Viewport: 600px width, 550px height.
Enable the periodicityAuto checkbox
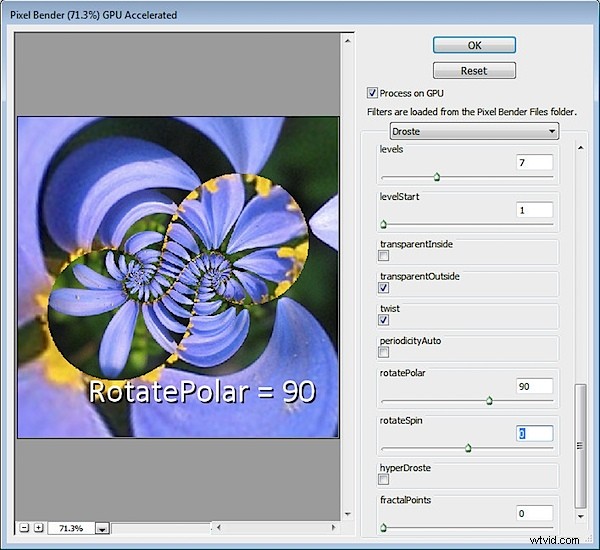coord(383,352)
